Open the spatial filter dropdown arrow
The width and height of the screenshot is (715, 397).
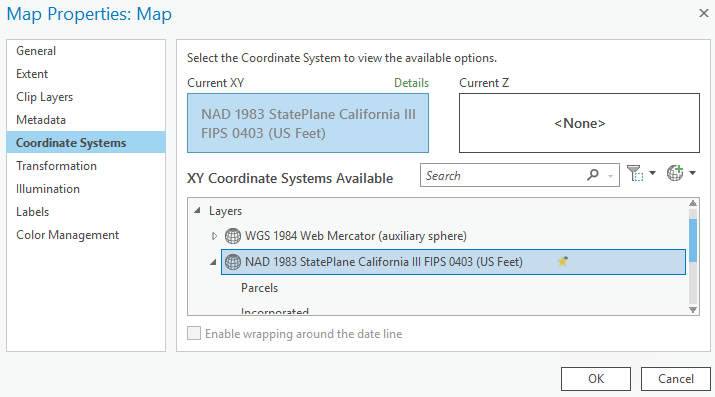pyautogui.click(x=652, y=173)
